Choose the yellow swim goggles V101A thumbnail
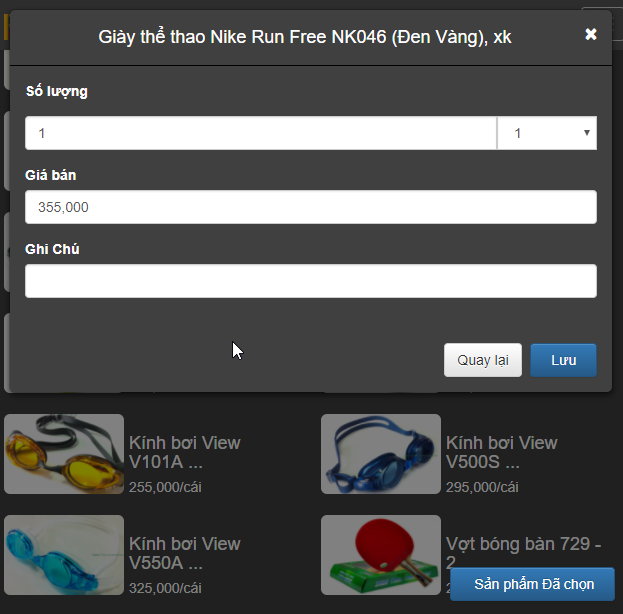623x614 pixels. pos(64,454)
